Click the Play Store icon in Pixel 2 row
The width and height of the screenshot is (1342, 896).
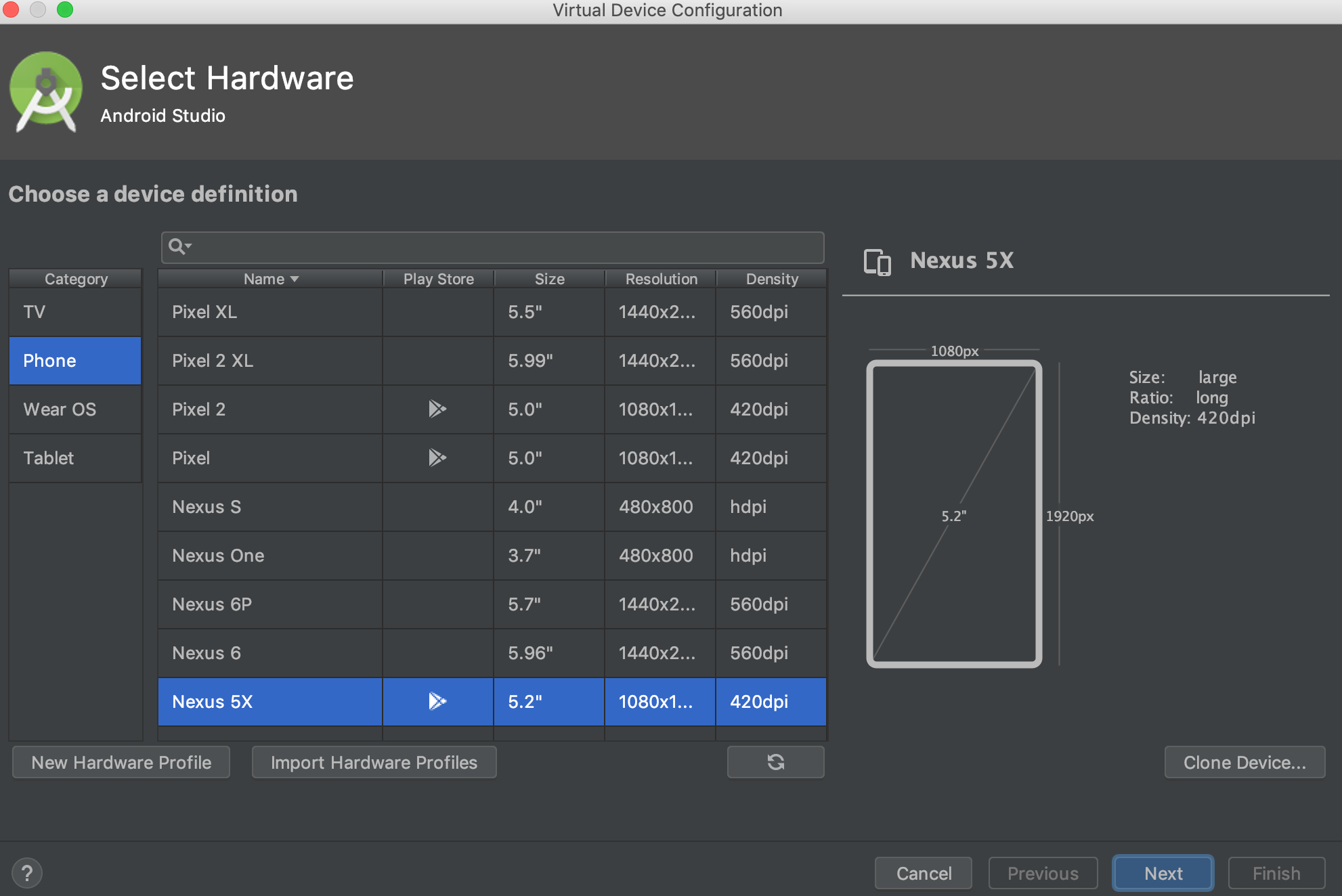pyautogui.click(x=437, y=409)
